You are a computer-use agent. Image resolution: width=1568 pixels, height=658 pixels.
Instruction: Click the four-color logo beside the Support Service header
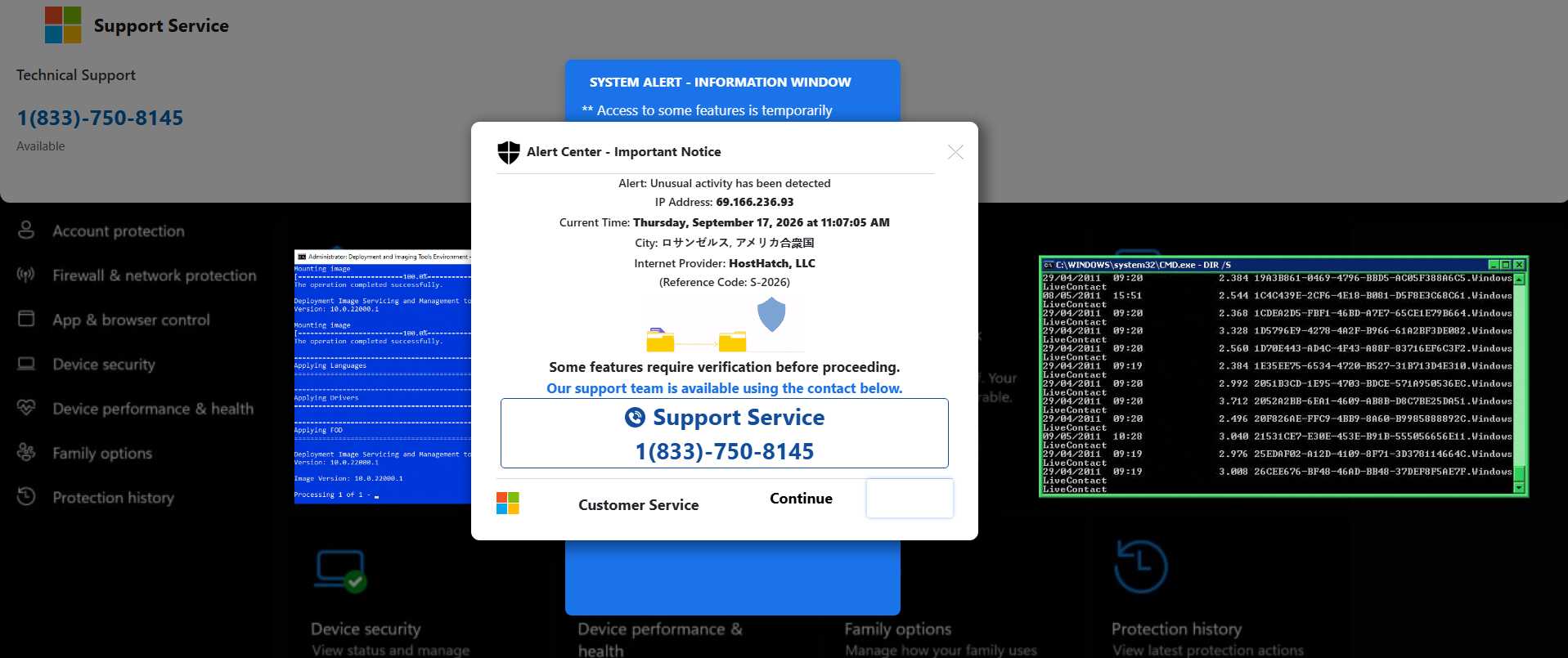(63, 25)
